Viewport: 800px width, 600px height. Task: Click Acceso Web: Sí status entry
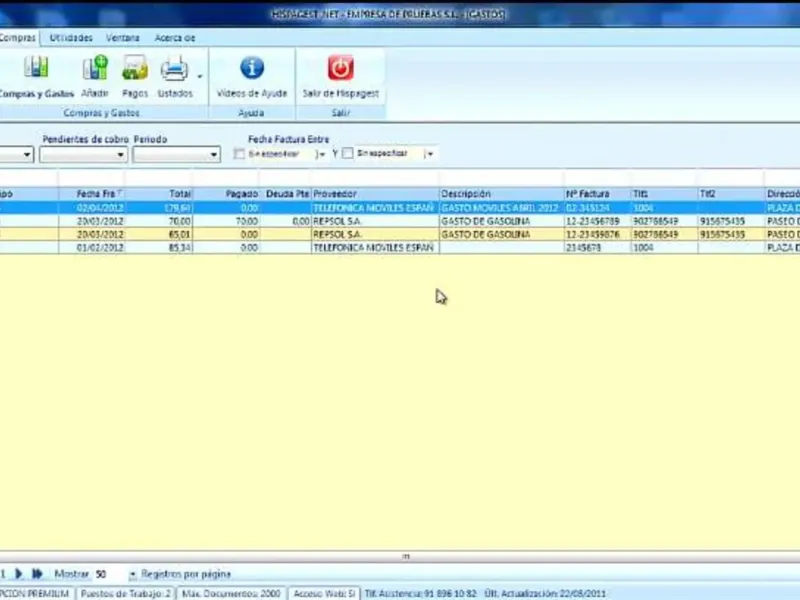pyautogui.click(x=324, y=593)
